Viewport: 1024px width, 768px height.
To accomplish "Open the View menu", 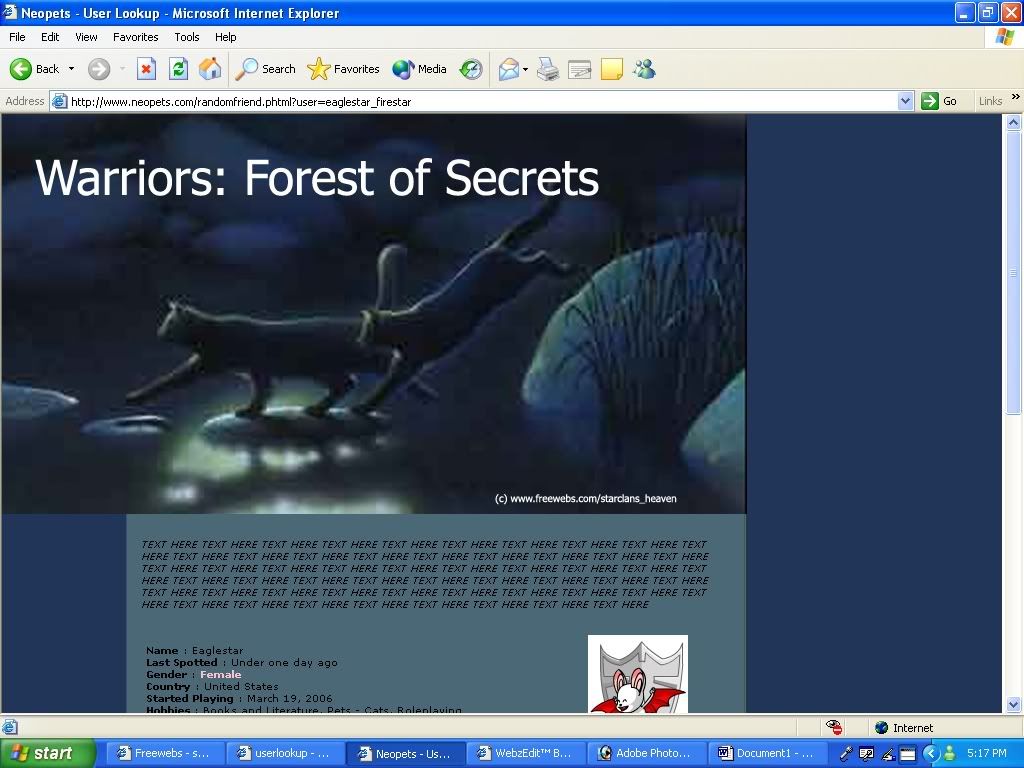I will click(x=86, y=37).
